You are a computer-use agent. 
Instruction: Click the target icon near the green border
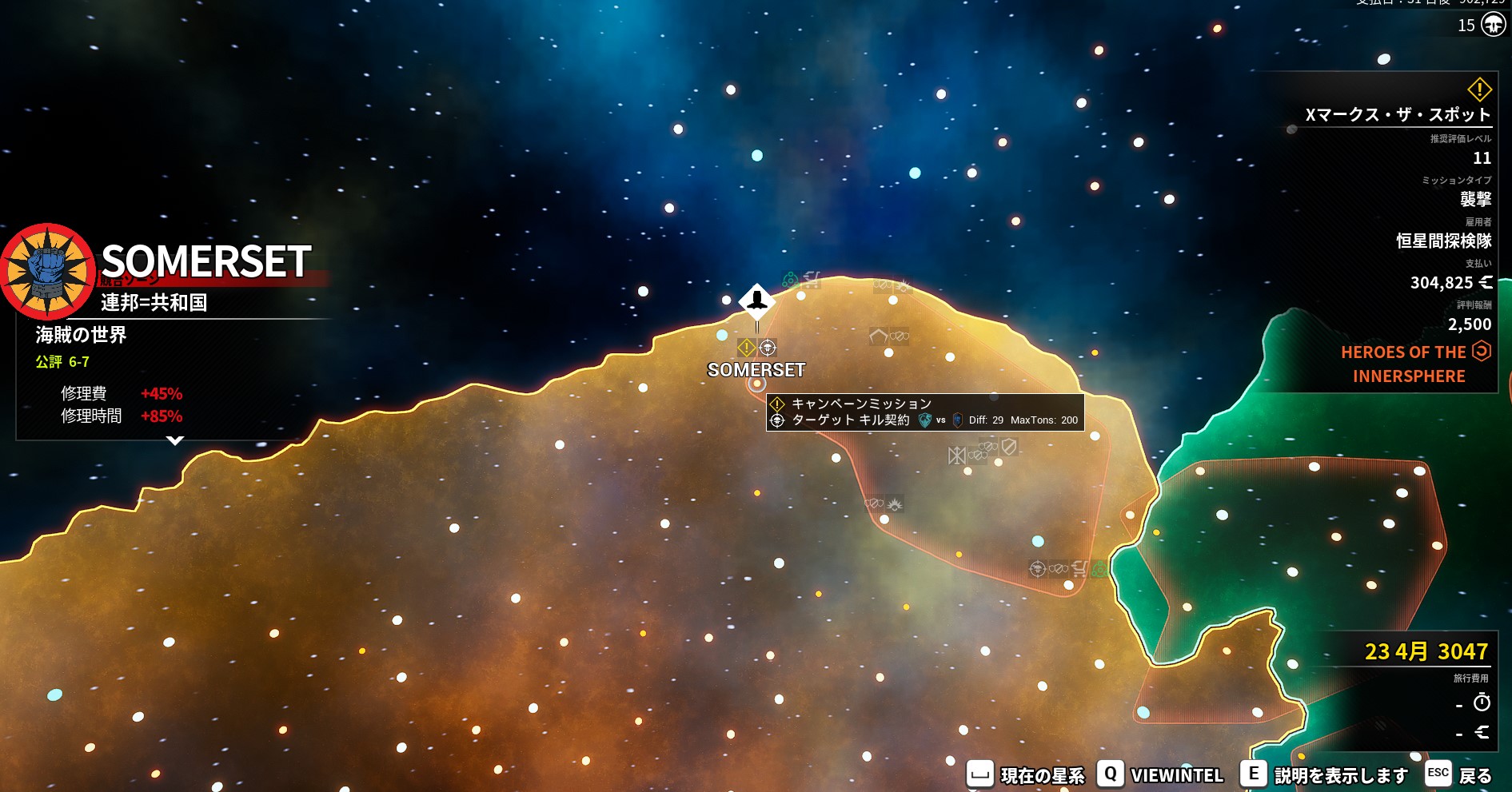(x=1038, y=569)
